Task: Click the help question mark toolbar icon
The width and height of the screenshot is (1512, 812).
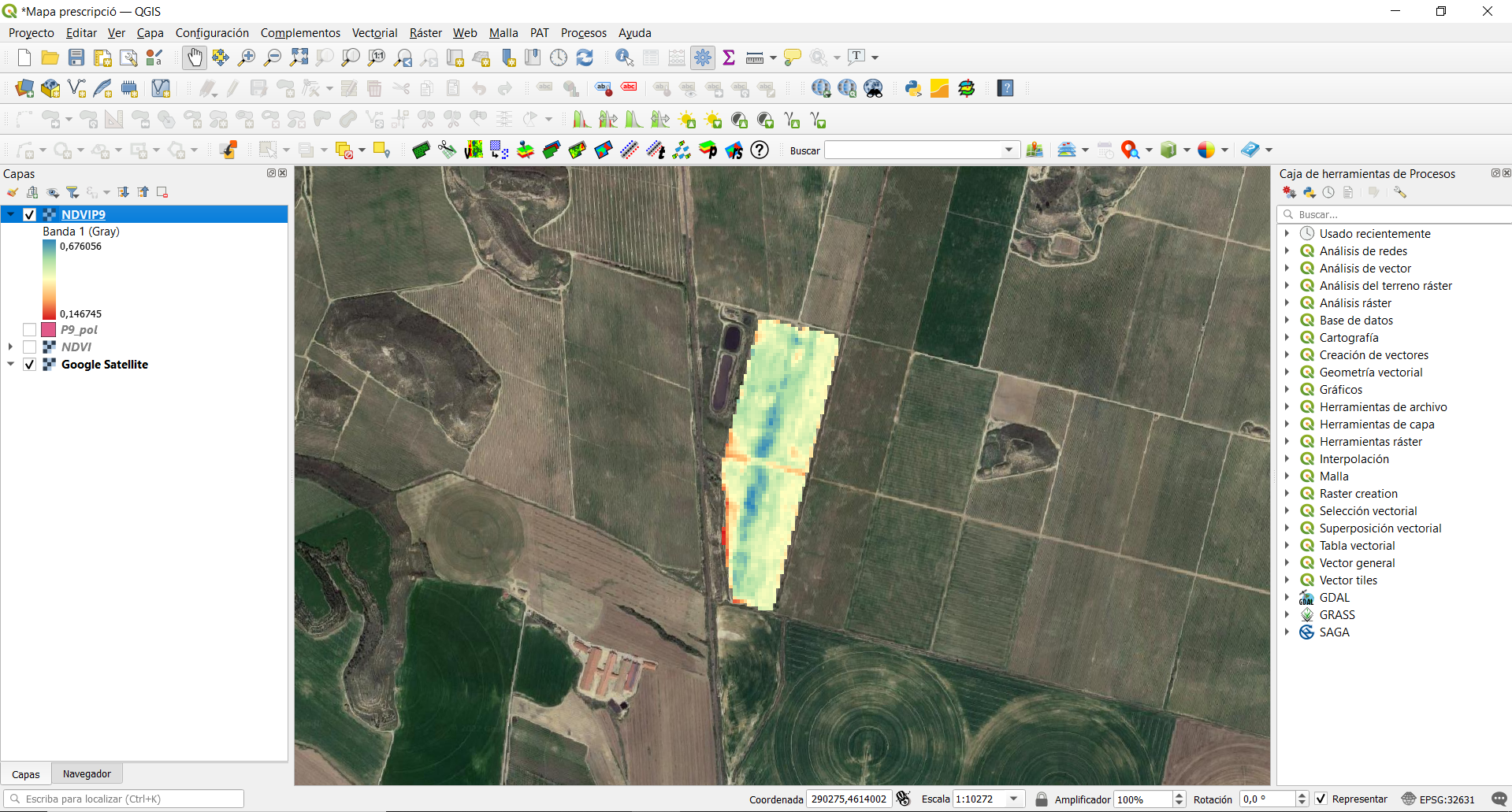Action: [x=1005, y=88]
